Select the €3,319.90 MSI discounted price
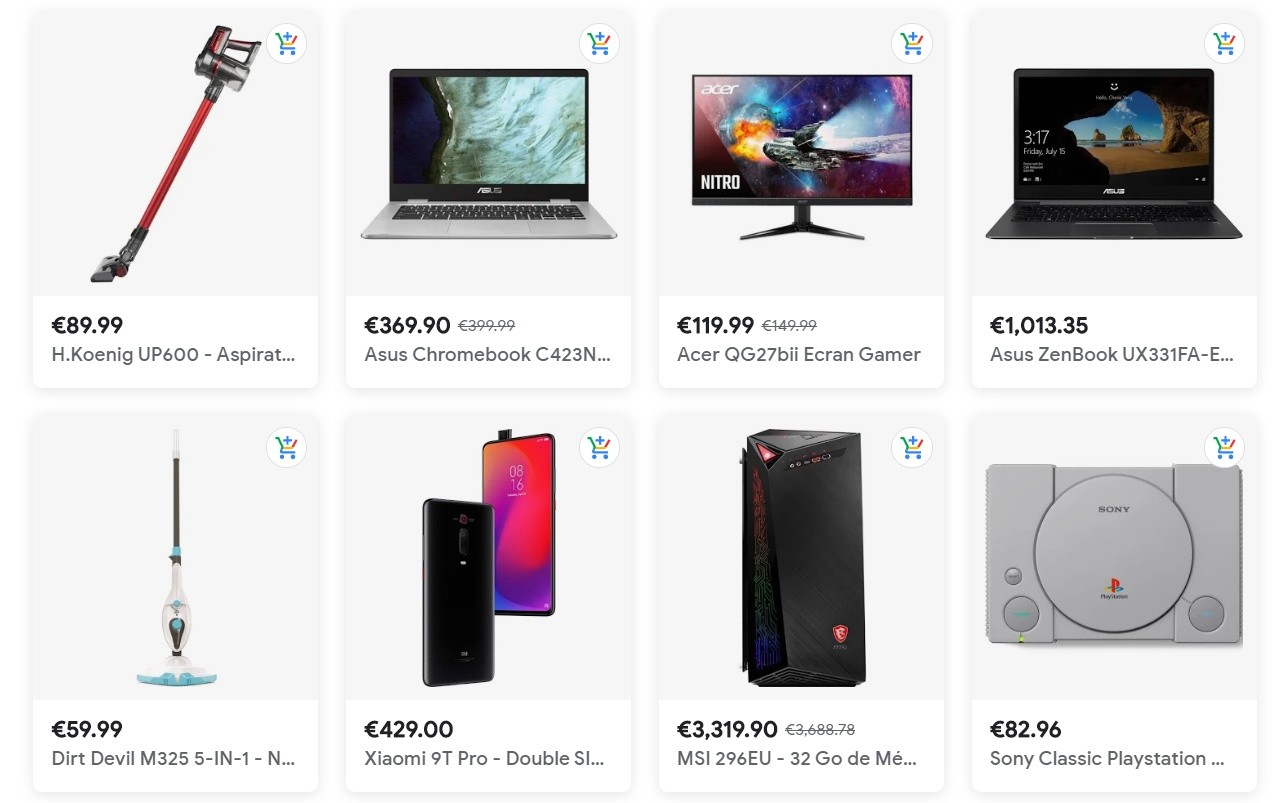The width and height of the screenshot is (1281, 803). coord(727,729)
